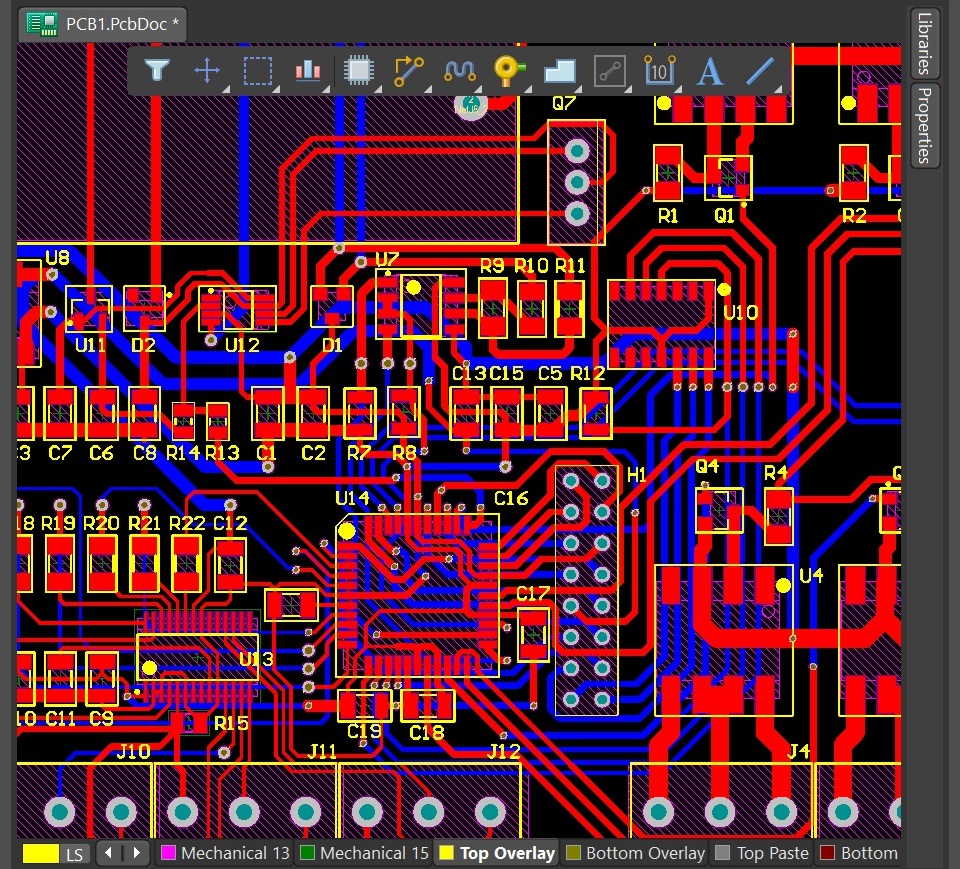Select the Place String text tool A
Image resolution: width=960 pixels, height=869 pixels.
pyautogui.click(x=708, y=70)
